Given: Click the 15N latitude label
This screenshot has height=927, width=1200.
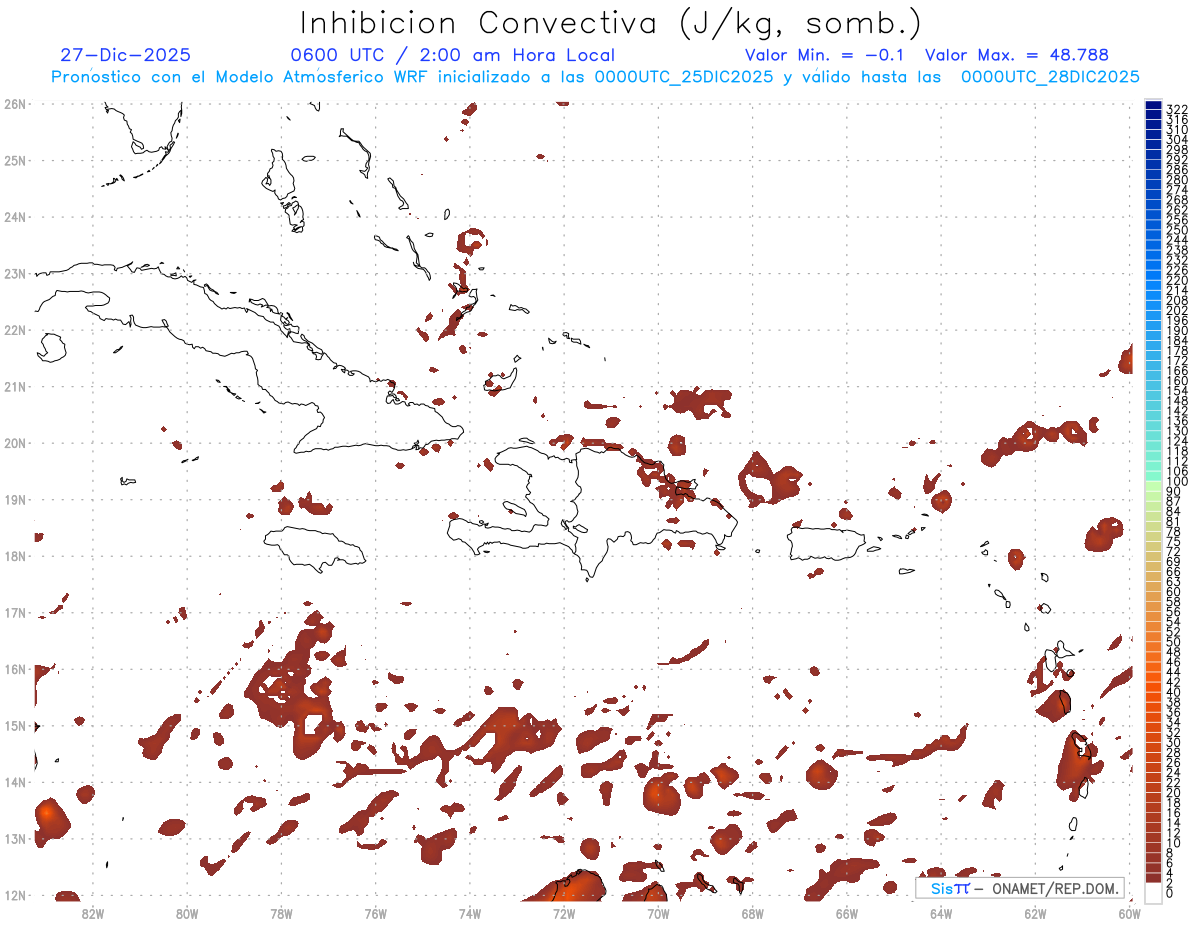Looking at the screenshot, I should pos(15,726).
